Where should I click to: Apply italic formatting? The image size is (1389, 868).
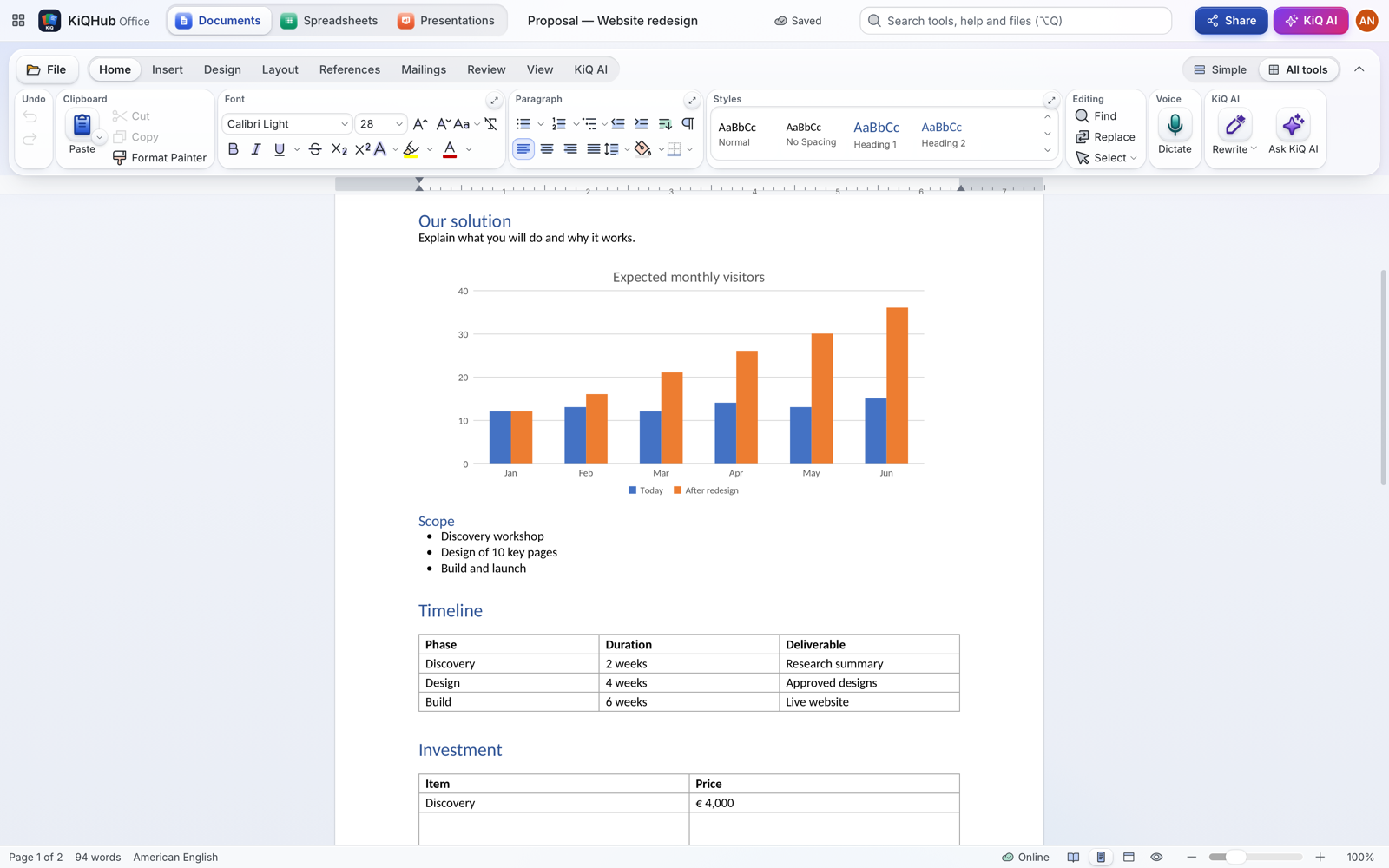tap(256, 149)
